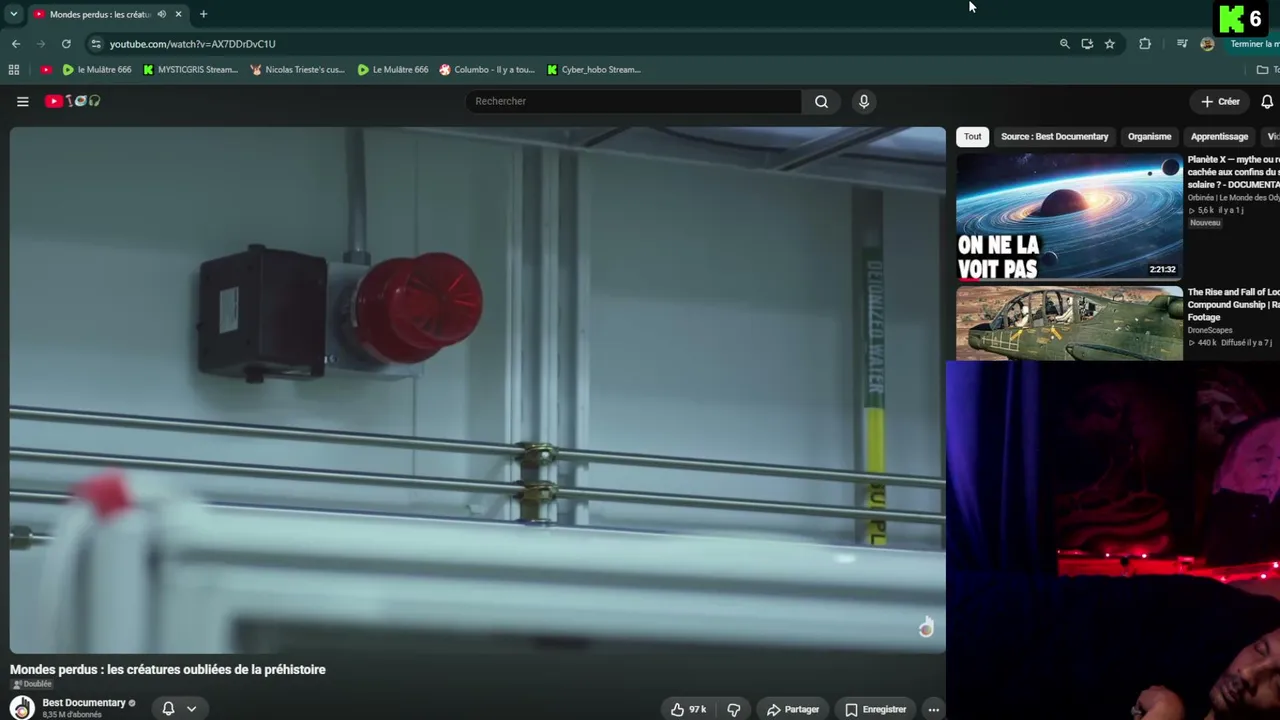Click the browser forward arrow
The height and width of the screenshot is (720, 1280).
click(41, 44)
